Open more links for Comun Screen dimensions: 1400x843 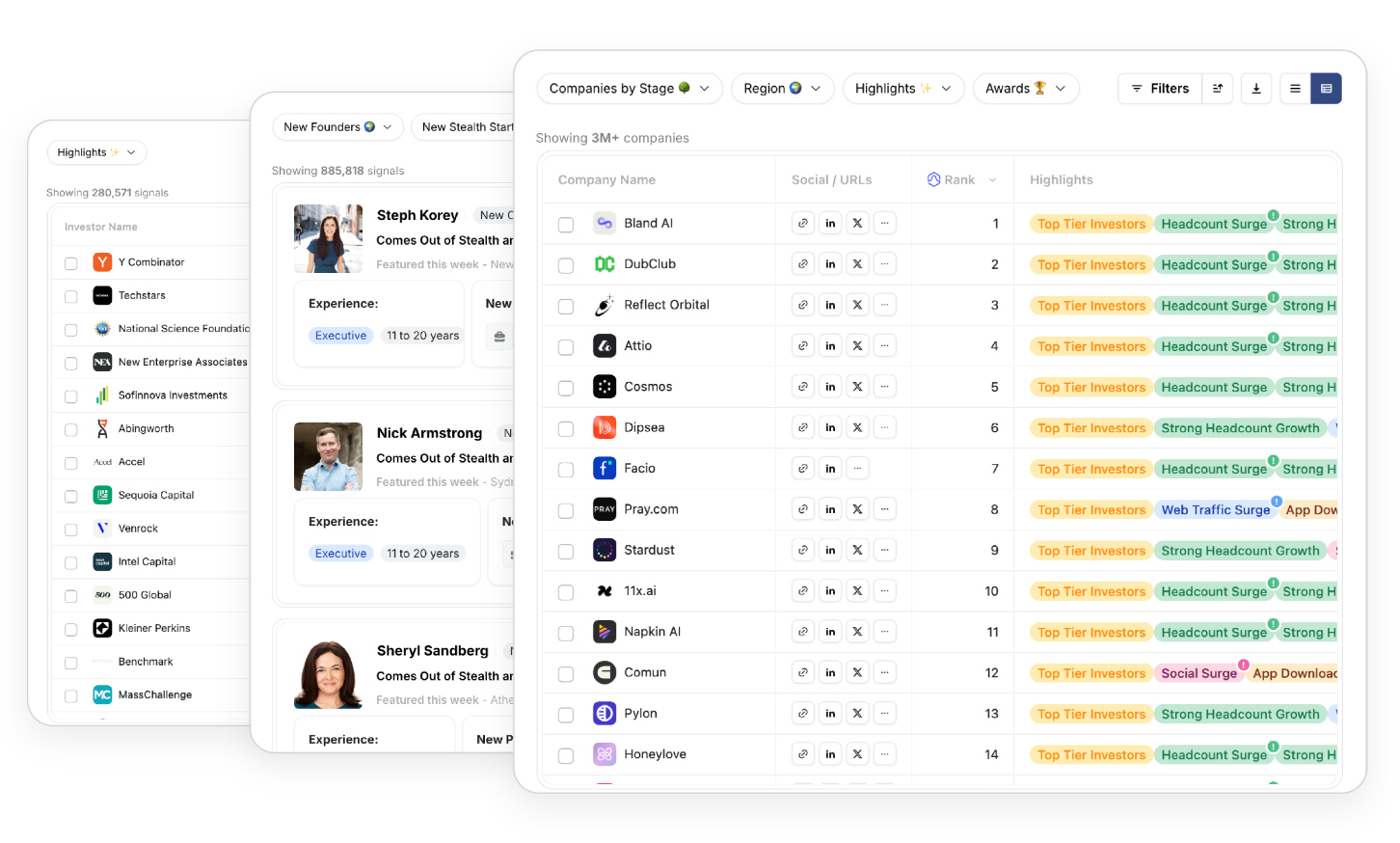[x=884, y=672]
